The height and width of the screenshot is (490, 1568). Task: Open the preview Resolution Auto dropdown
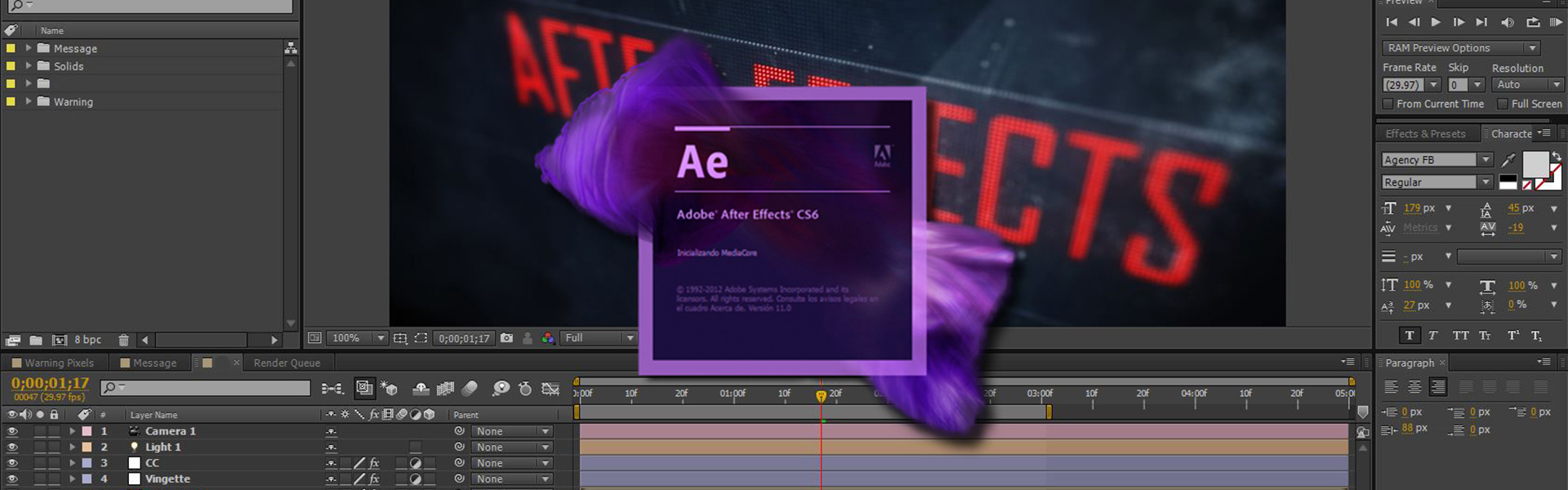[1527, 85]
